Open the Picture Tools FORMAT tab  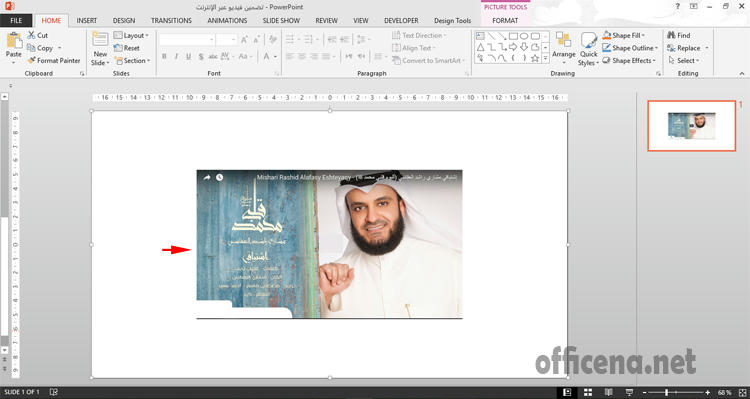point(505,21)
